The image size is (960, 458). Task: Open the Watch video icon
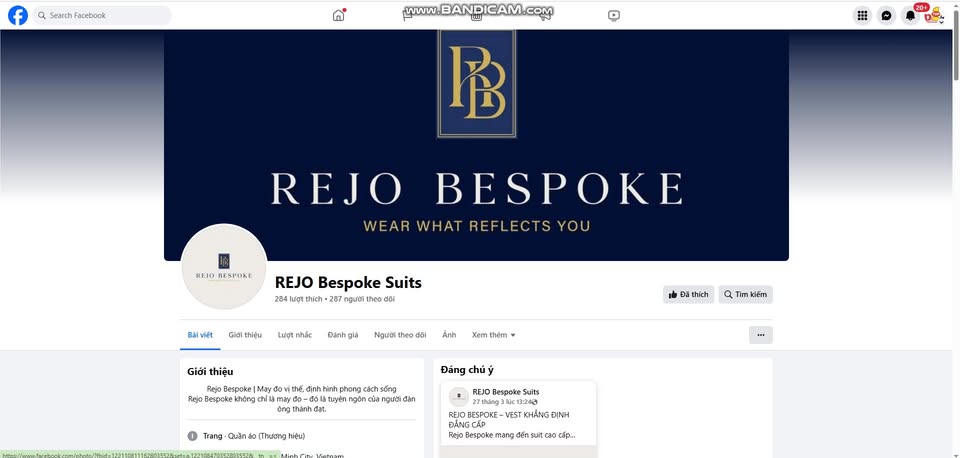click(614, 16)
